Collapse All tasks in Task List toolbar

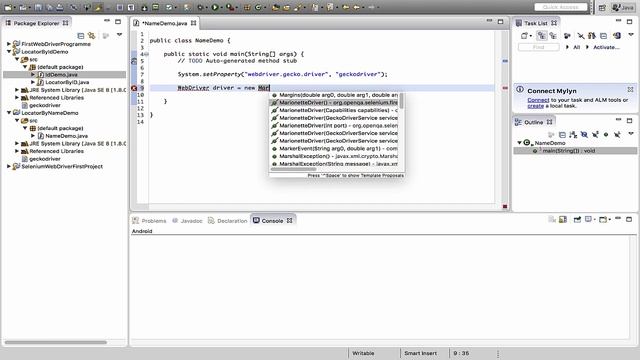(x=604, y=36)
